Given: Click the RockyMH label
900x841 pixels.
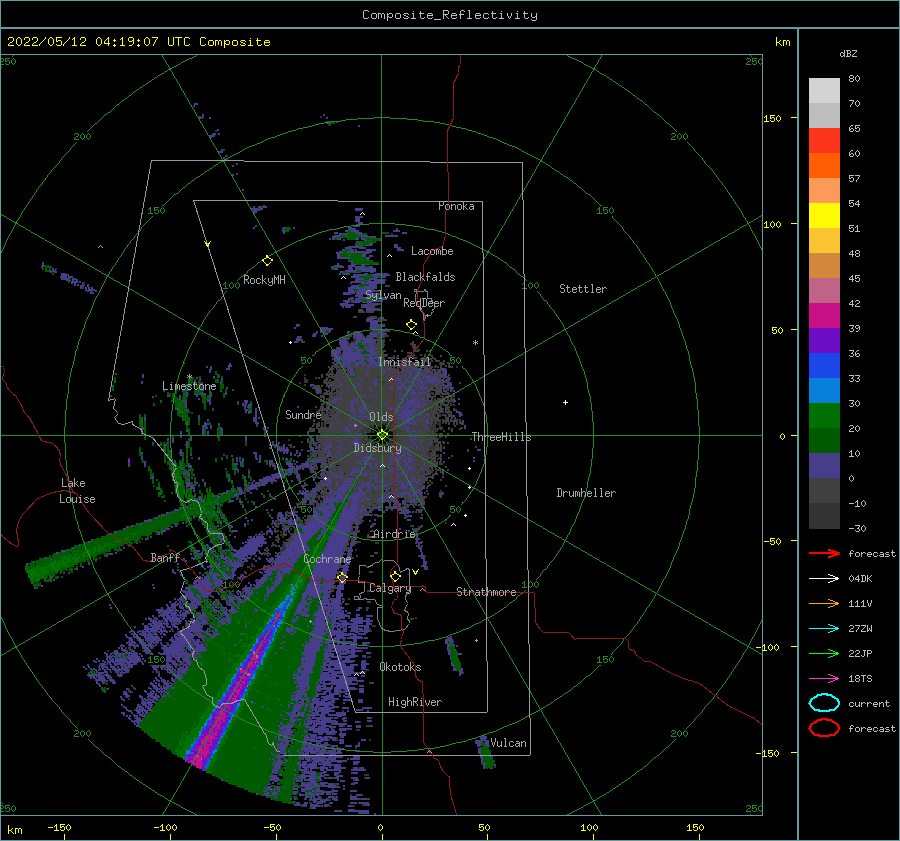Looking at the screenshot, I should [264, 280].
